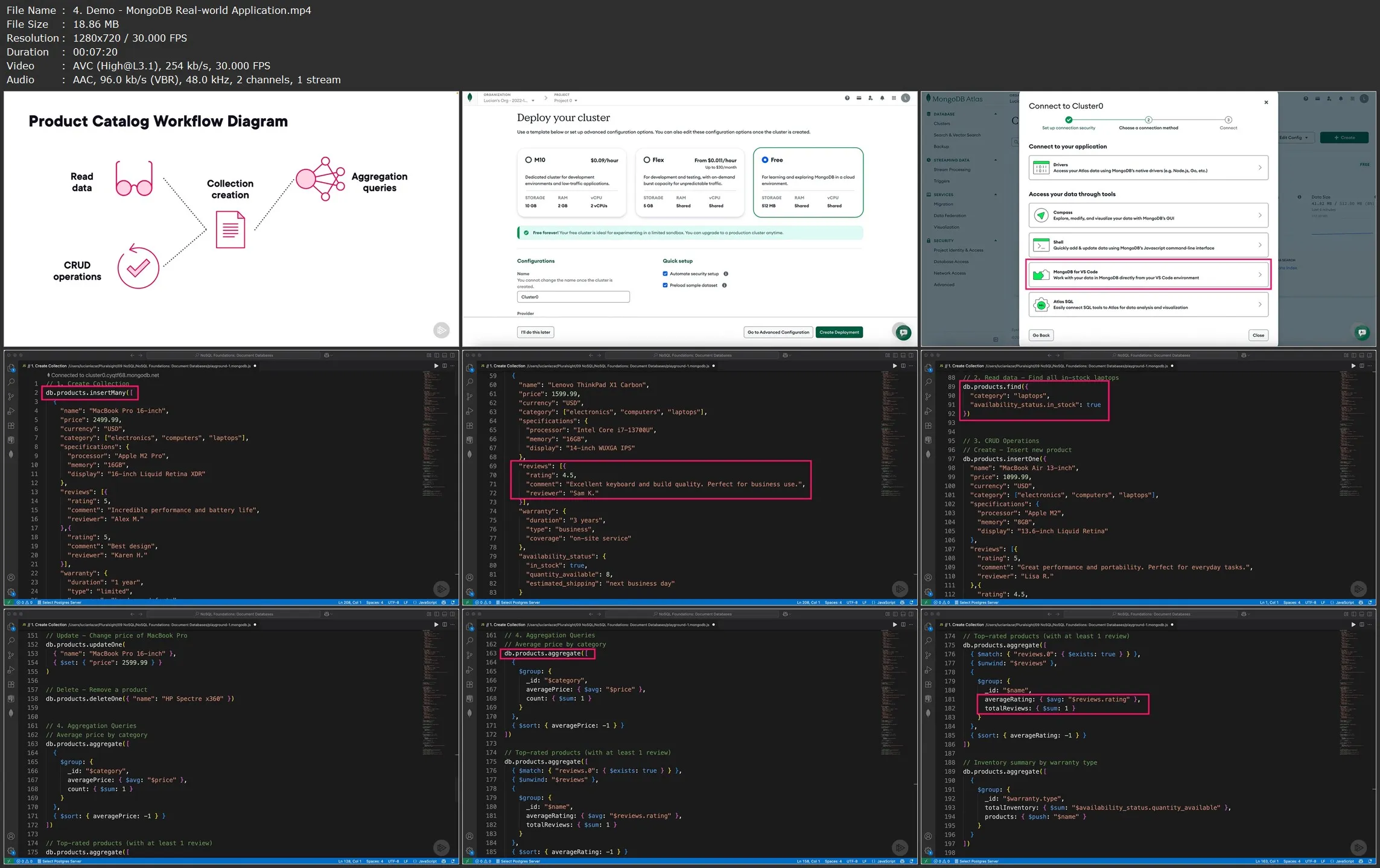The height and width of the screenshot is (868, 1380).
Task: Open help icon on Deploy your cluster page
Action: pos(847,98)
